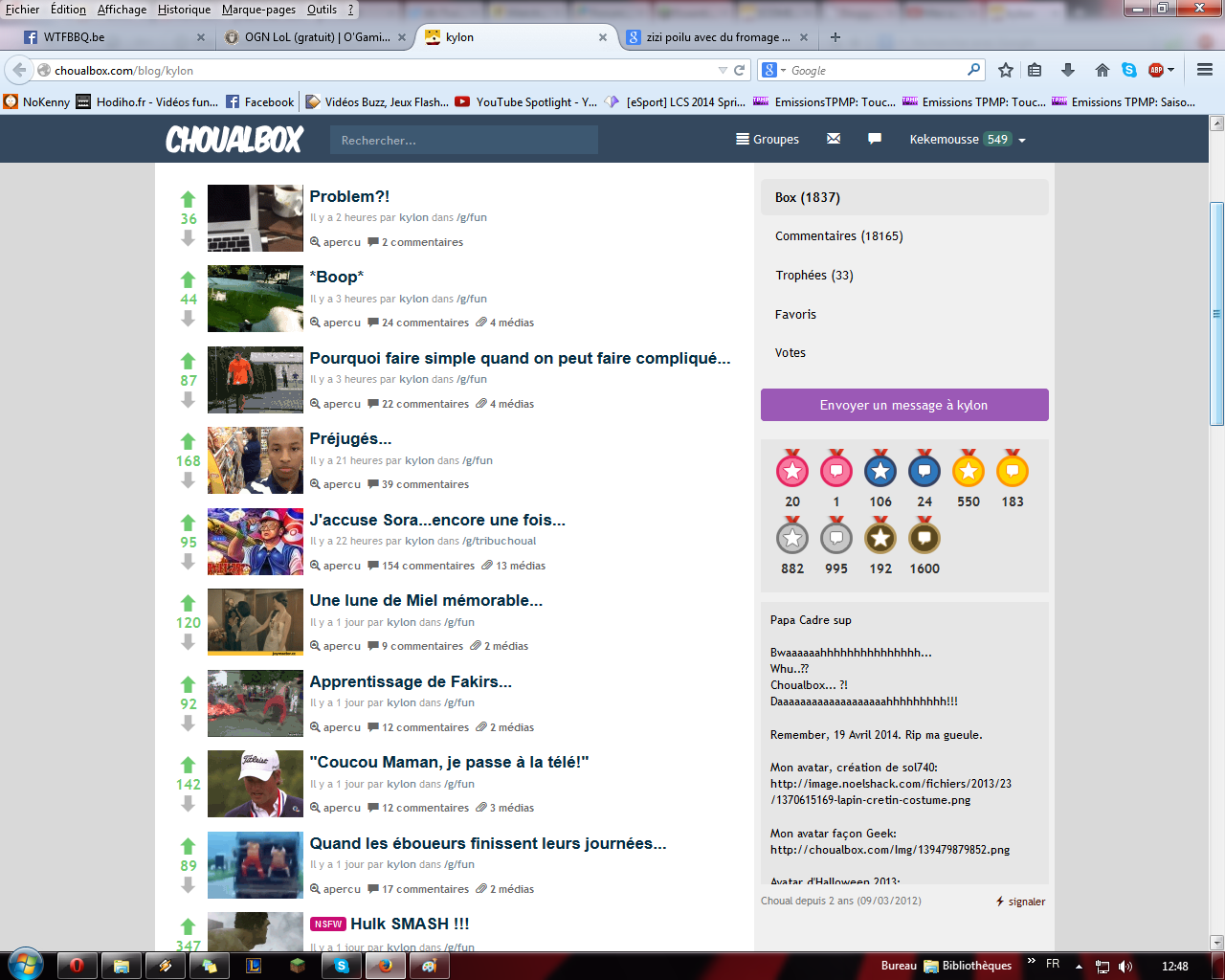
Task: Open the Google search engine dropdown
Action: click(773, 70)
